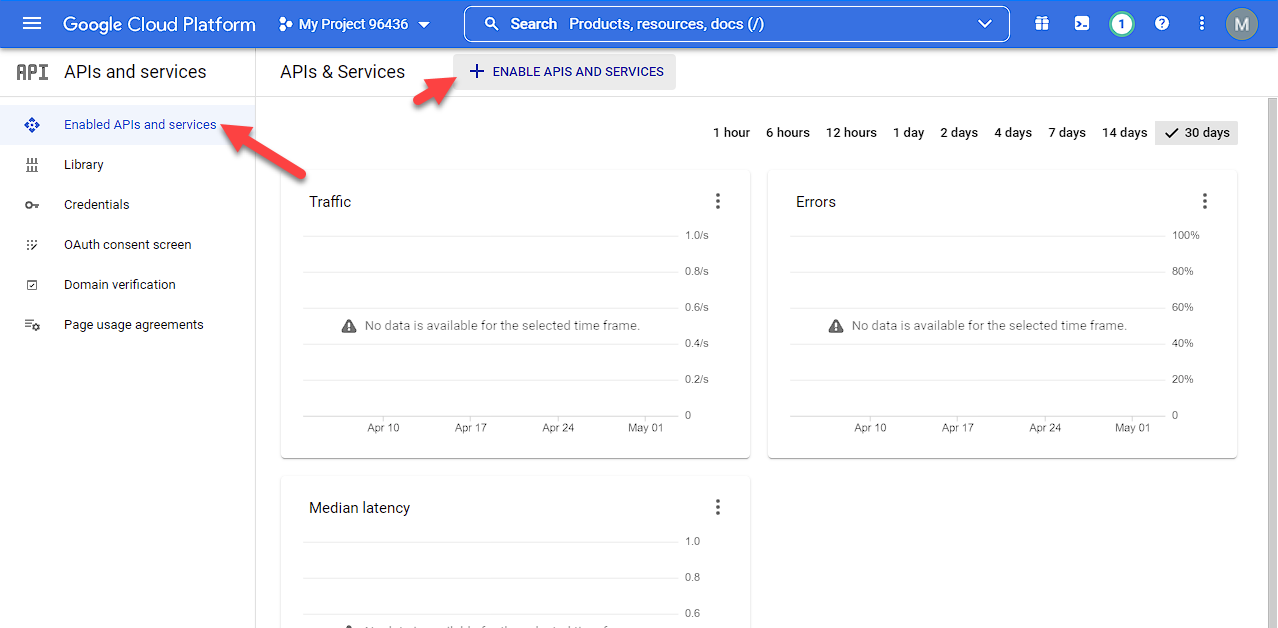1278x628 pixels.
Task: Open Credentials from the sidebar
Action: [x=128, y=205]
